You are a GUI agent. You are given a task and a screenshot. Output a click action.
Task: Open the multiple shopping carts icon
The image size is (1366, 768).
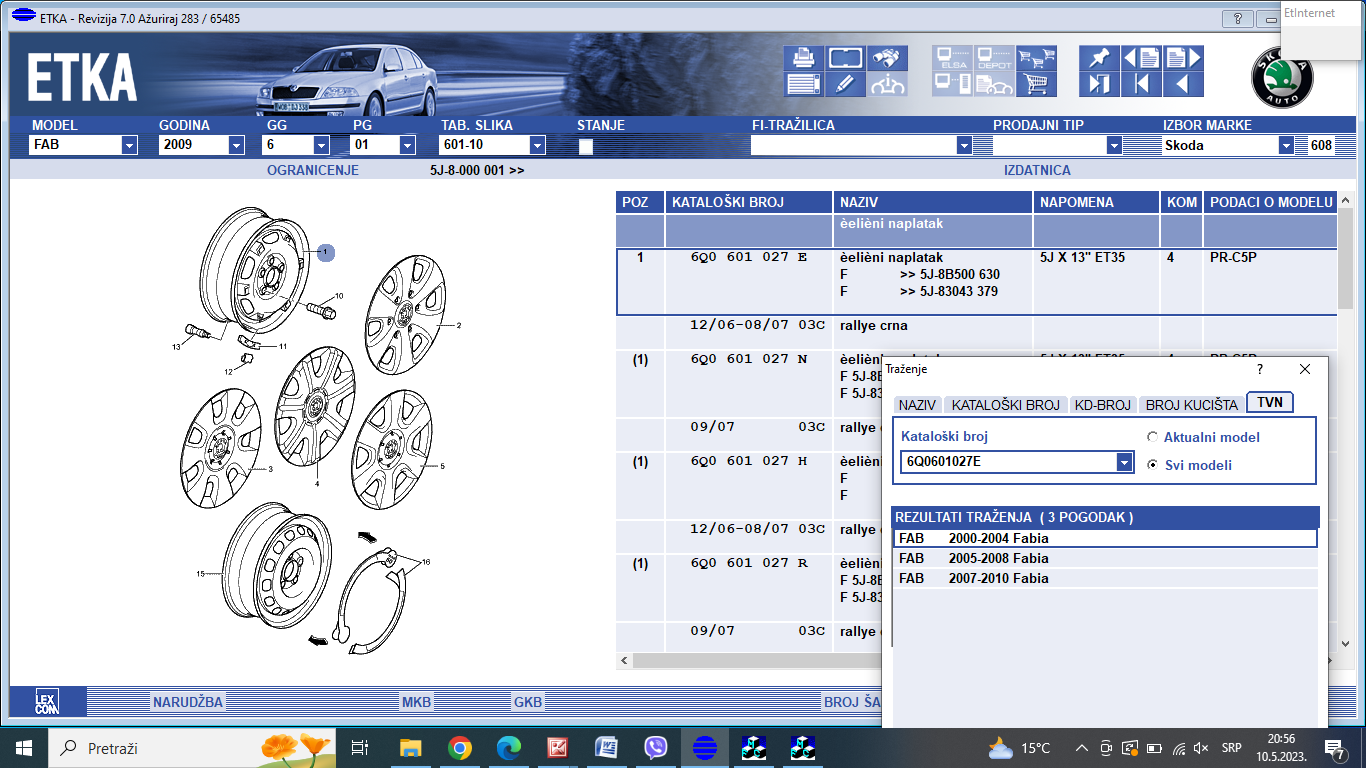(x=1036, y=58)
